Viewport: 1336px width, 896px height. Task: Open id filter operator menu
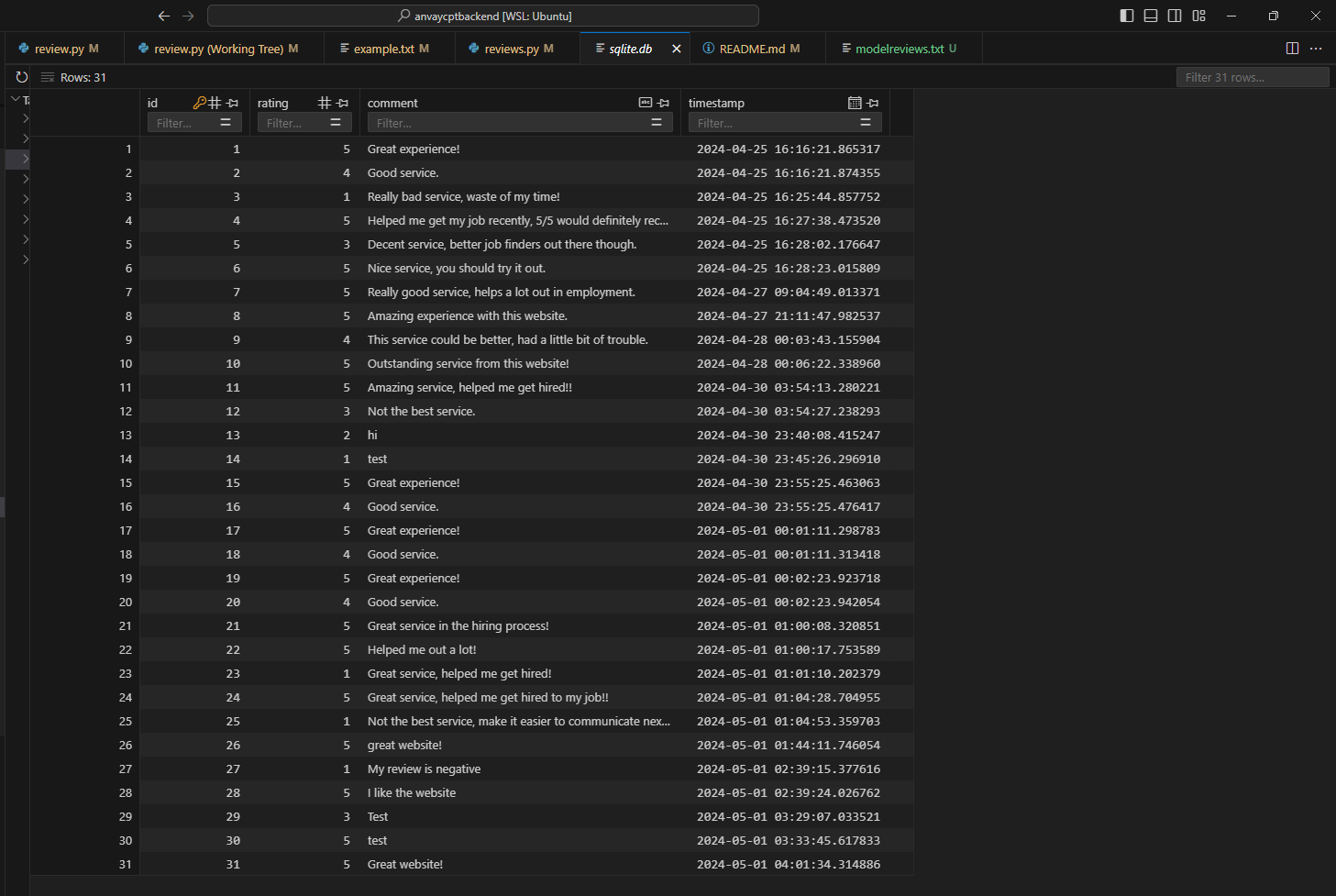226,123
